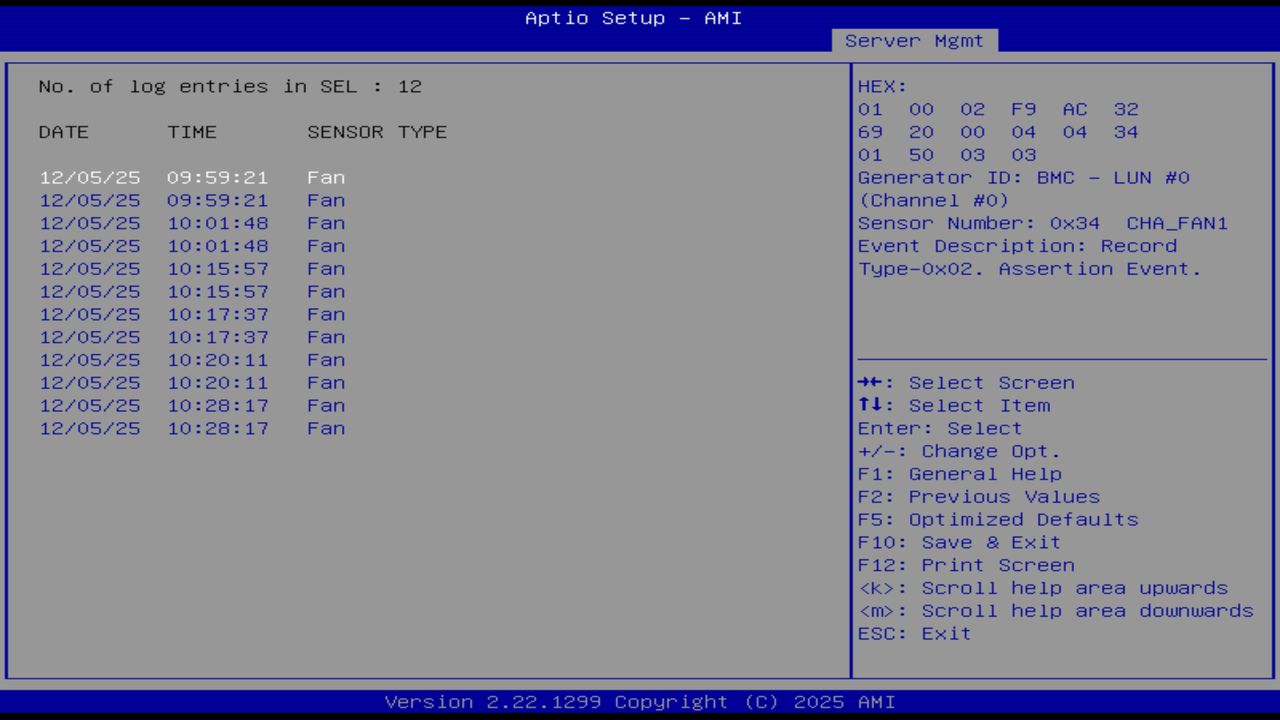
Task: Click the SEL entries count line
Action: 229,86
